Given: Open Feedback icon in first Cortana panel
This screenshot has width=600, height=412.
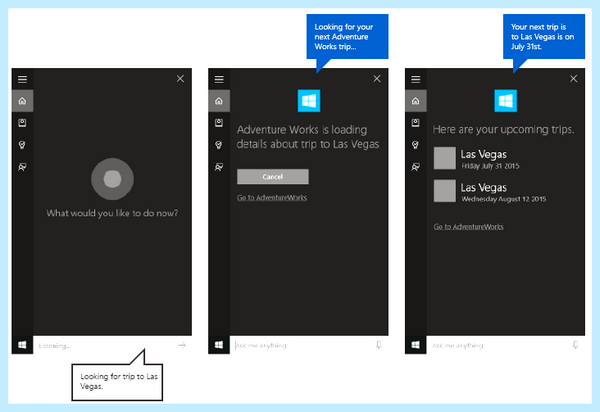Looking at the screenshot, I should pos(22,167).
